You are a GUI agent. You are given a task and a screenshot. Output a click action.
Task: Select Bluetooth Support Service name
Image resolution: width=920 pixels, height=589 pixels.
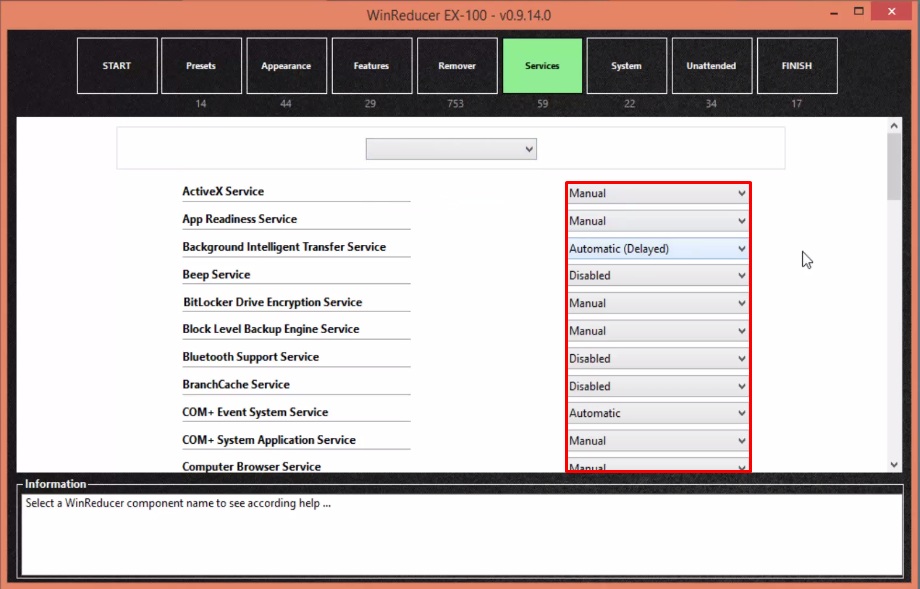coord(251,357)
